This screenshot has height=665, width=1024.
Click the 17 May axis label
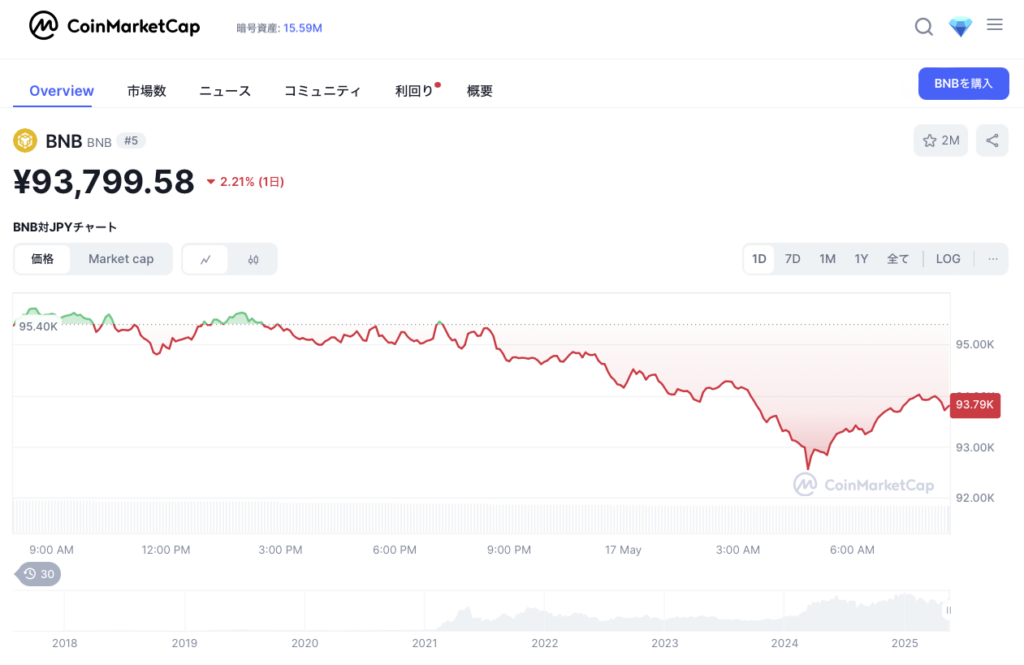click(x=623, y=550)
